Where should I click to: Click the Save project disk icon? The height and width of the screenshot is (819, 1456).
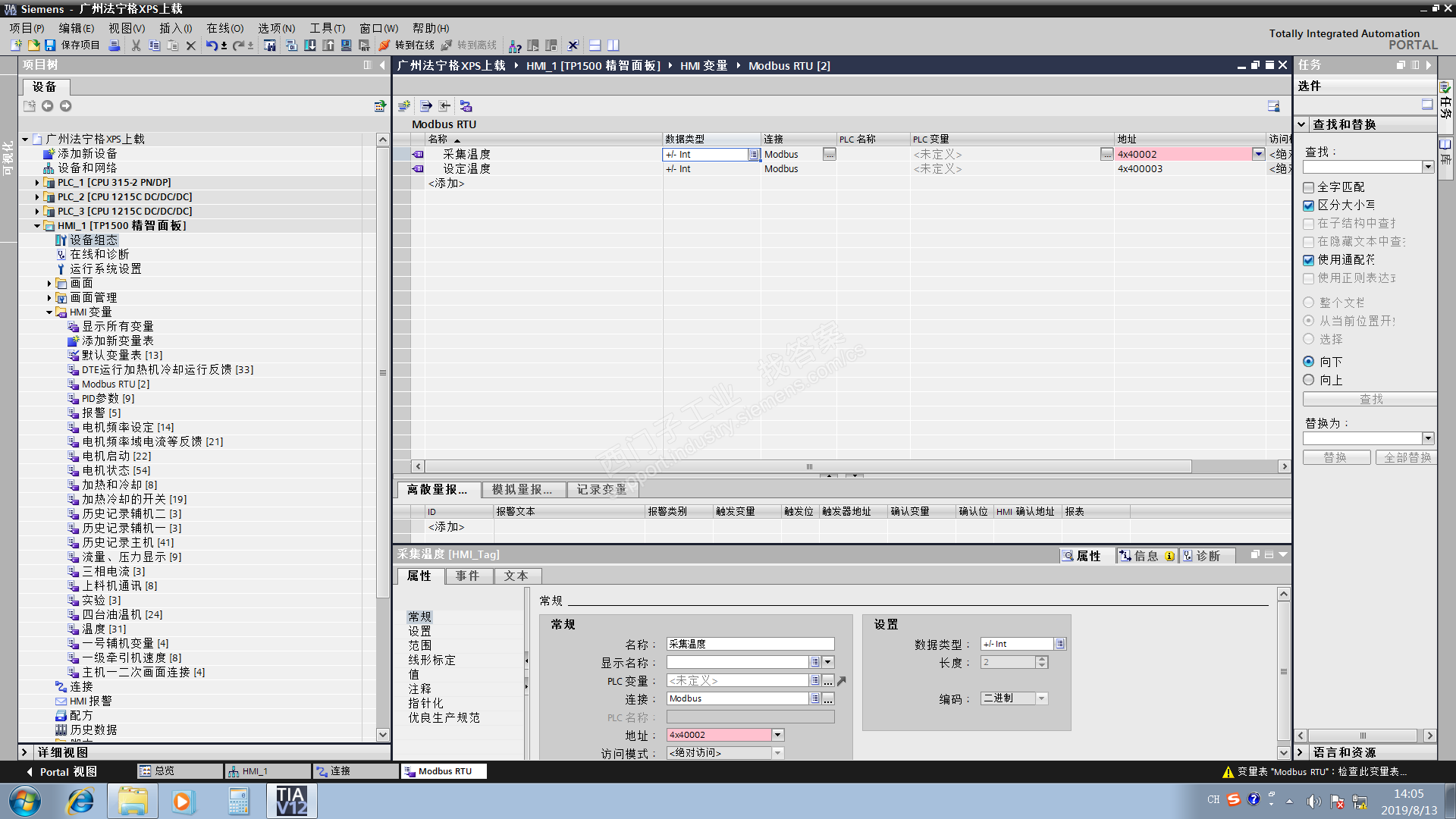click(x=50, y=45)
